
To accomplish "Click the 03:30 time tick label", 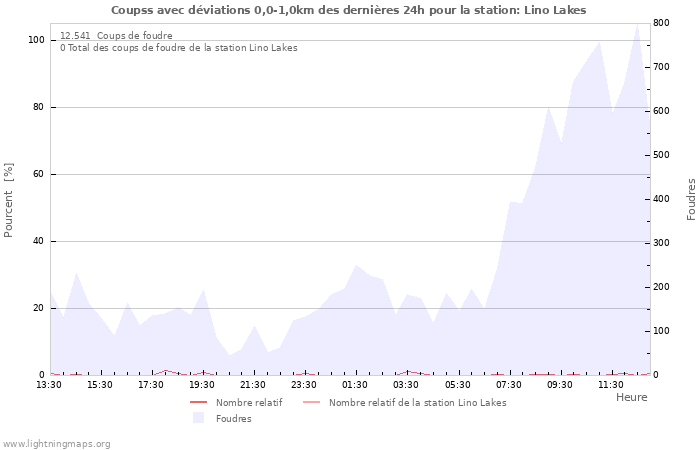I will tap(406, 385).
